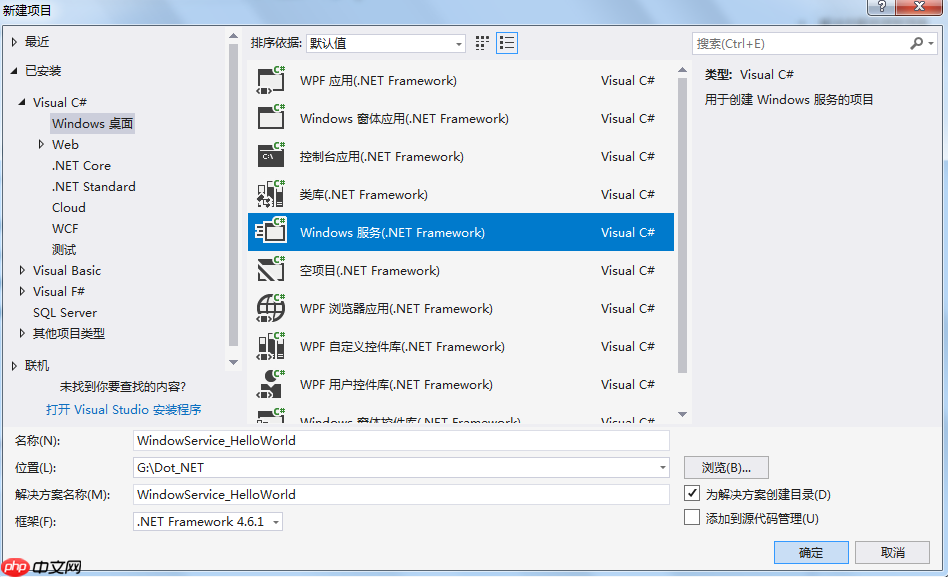Image resolution: width=948 pixels, height=577 pixels.
Task: Click the template list scroll up arrow
Action: (x=682, y=70)
